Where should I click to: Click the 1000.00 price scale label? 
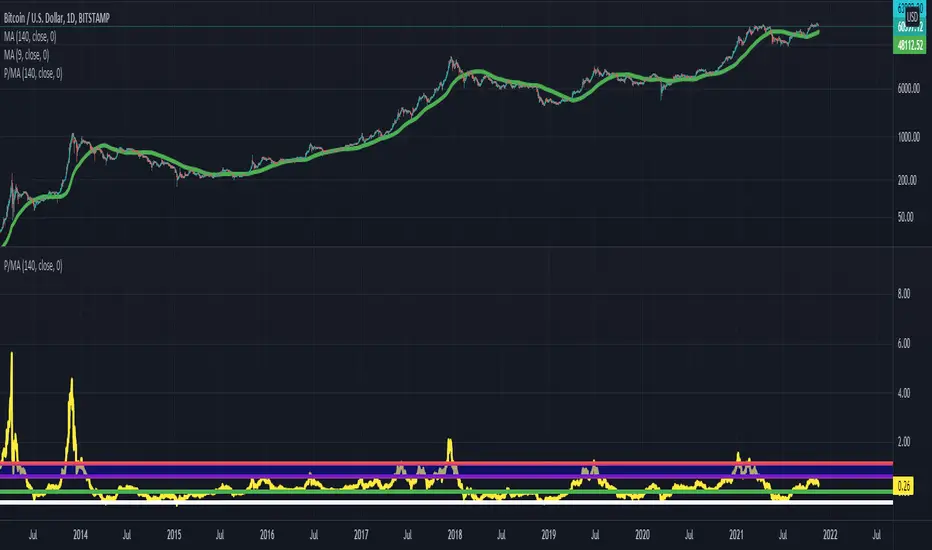[x=908, y=137]
